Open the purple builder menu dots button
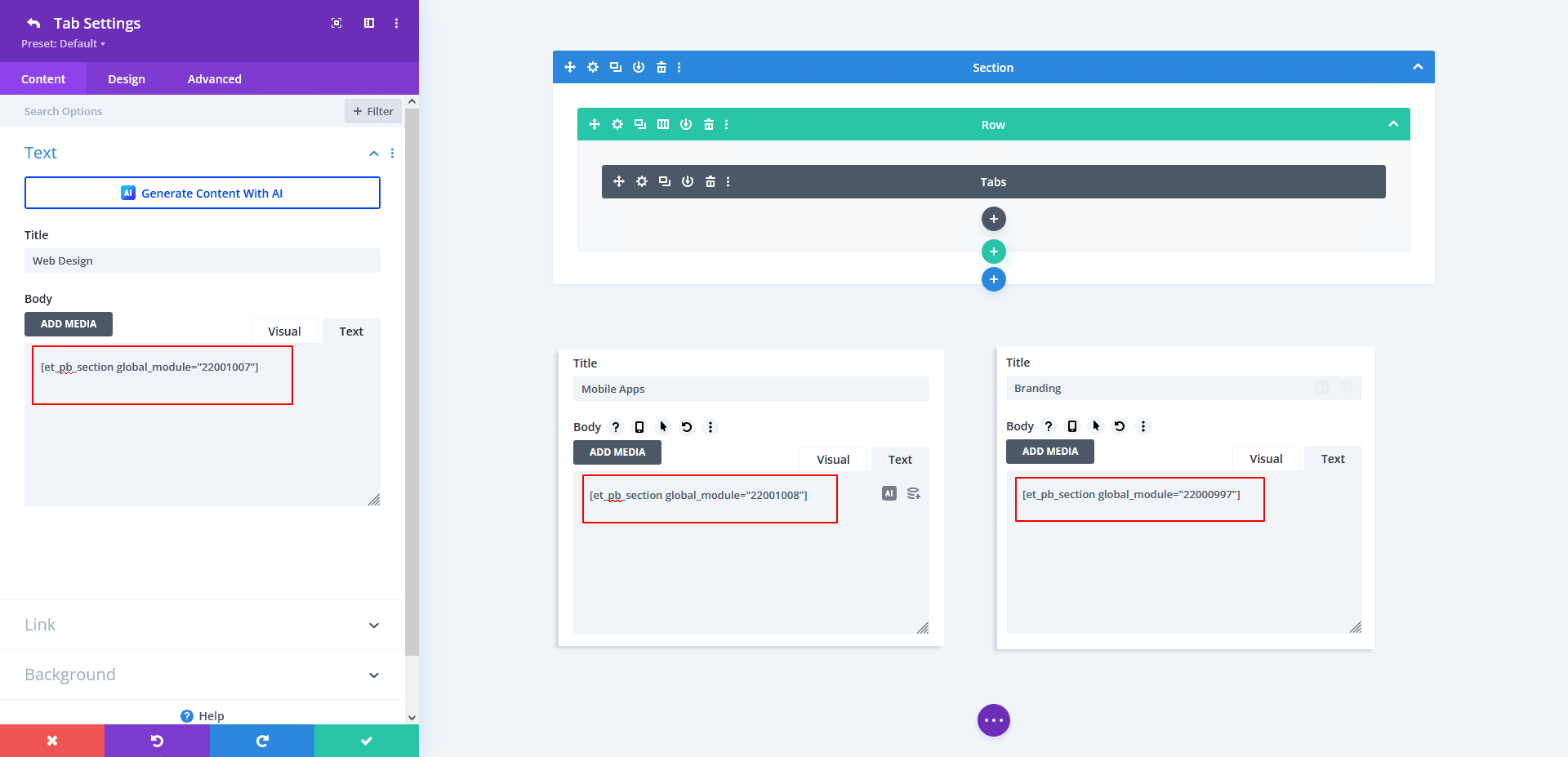 pyautogui.click(x=993, y=720)
